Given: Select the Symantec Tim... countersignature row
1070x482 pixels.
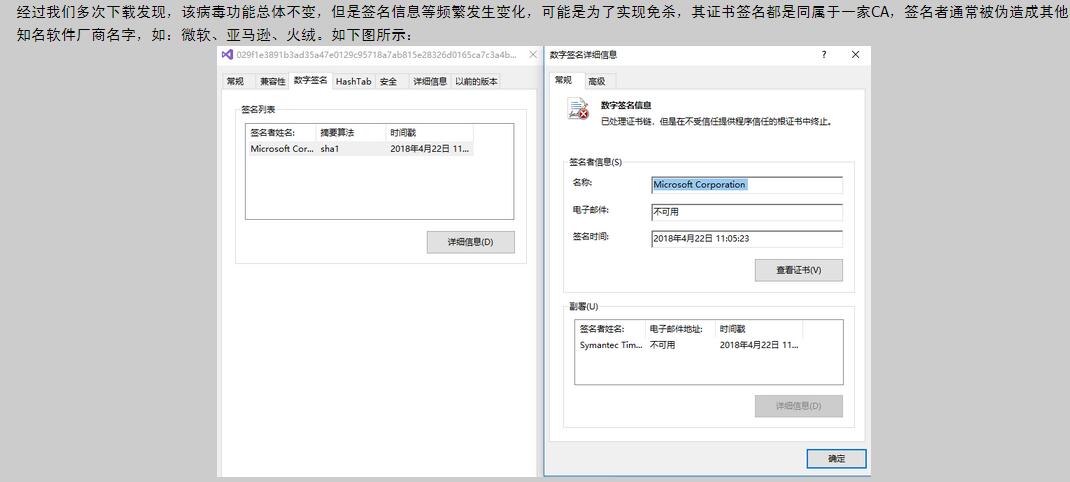Looking at the screenshot, I should click(689, 345).
